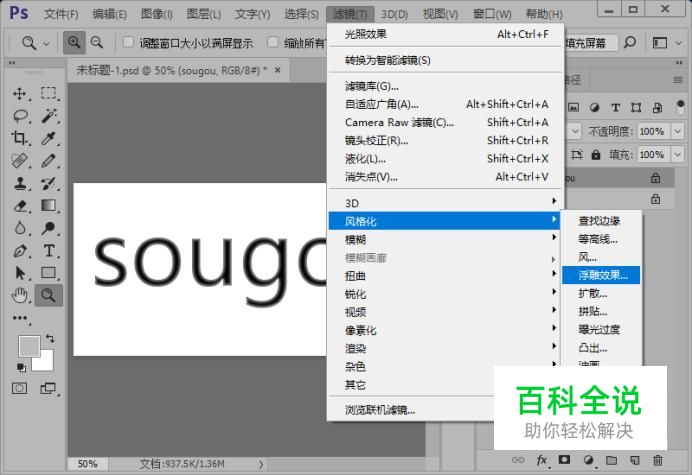The width and height of the screenshot is (692, 475).
Task: Click the layer opacity 100% field
Action: click(x=652, y=131)
